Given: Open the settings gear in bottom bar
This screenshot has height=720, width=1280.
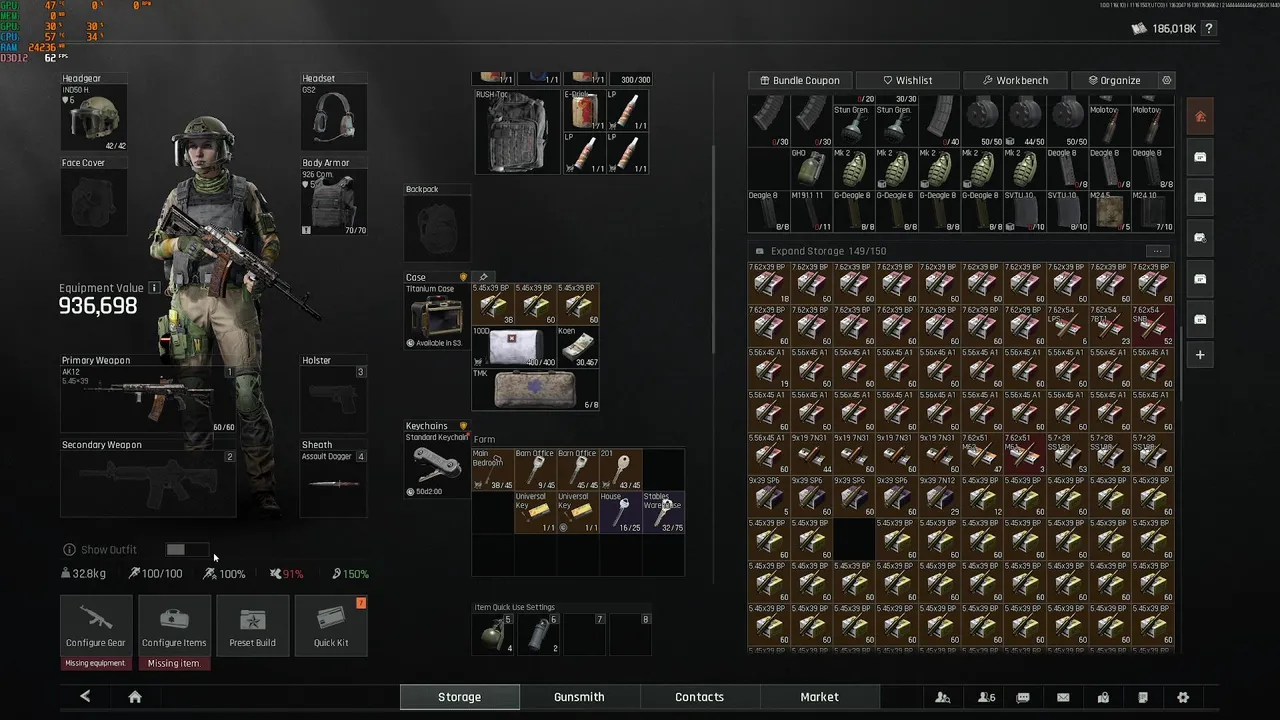Looking at the screenshot, I should click(1183, 697).
